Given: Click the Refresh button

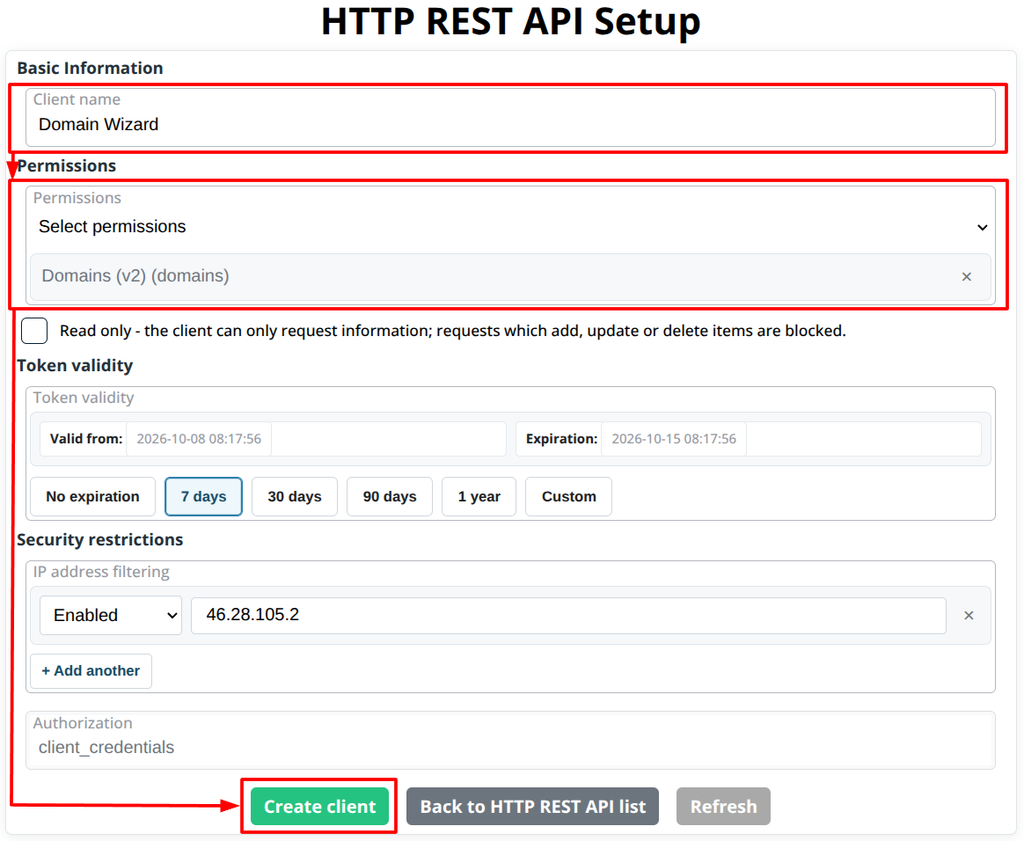Looking at the screenshot, I should click(724, 806).
